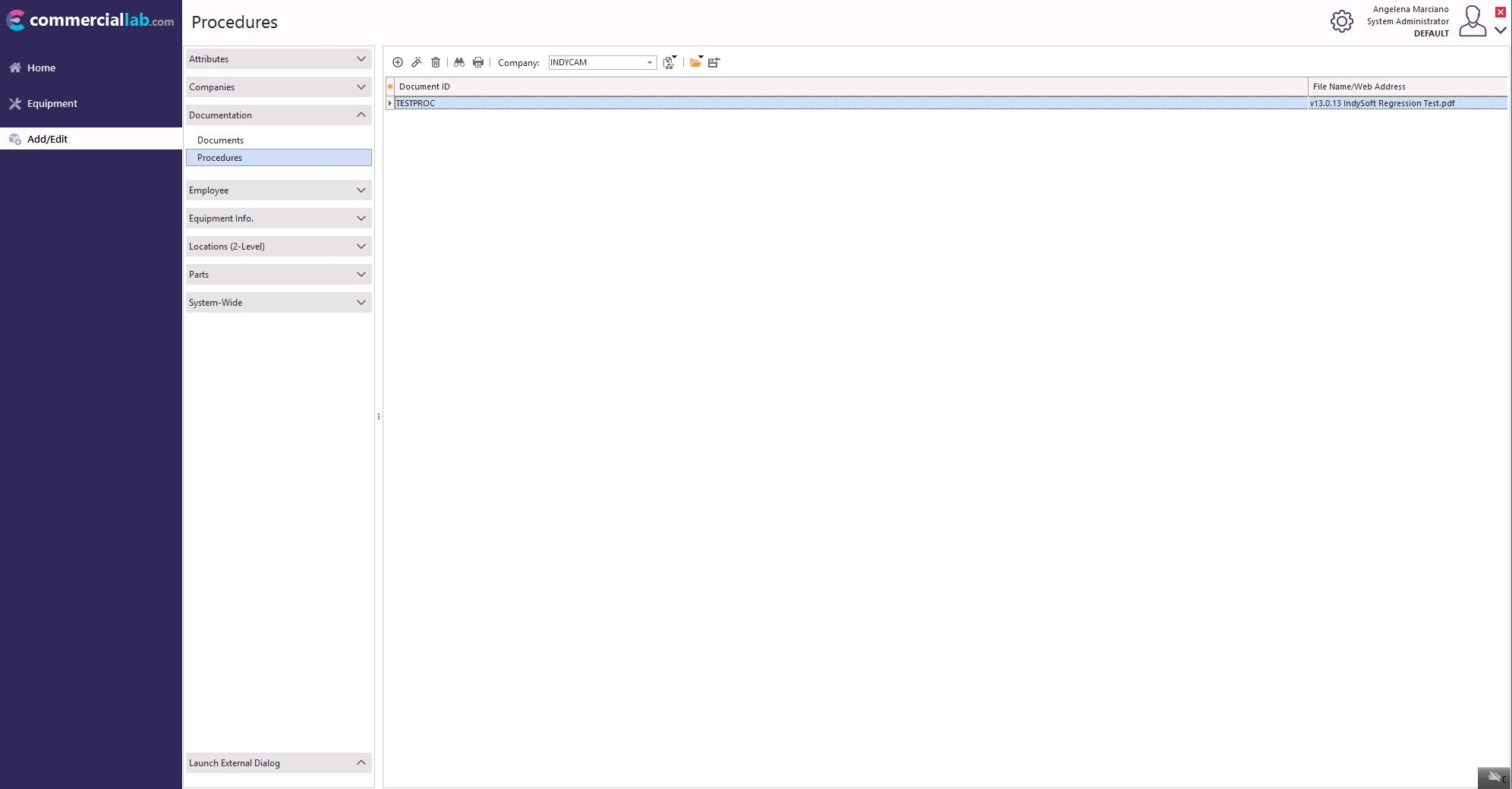Select Documents under Documentation
1512x789 pixels.
coord(220,140)
